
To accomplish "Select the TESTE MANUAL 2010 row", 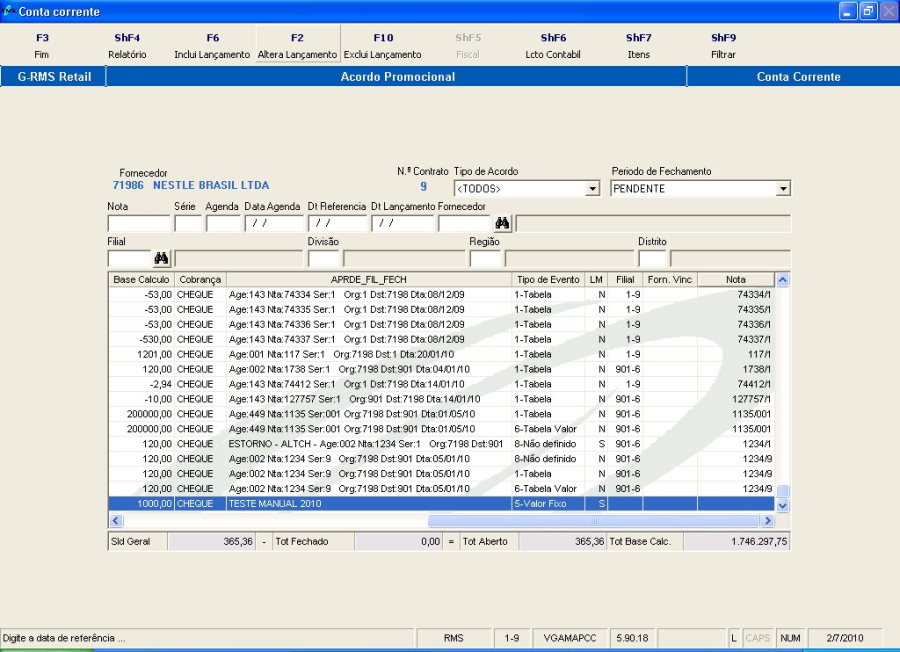I will 441,503.
